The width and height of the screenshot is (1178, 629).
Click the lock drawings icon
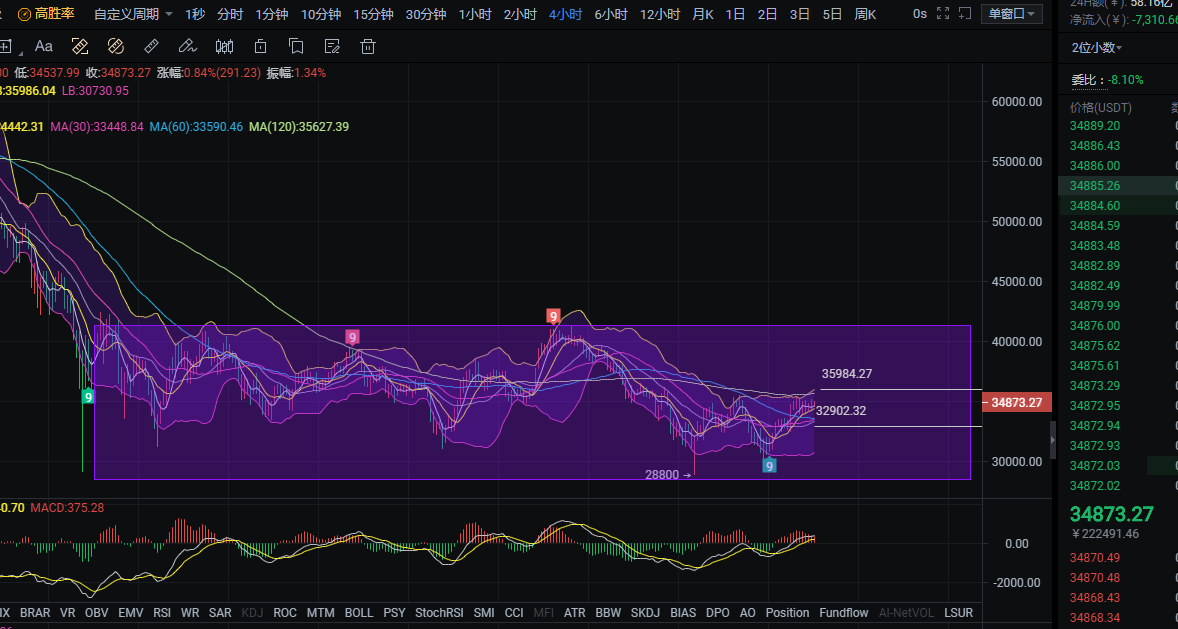(260, 46)
